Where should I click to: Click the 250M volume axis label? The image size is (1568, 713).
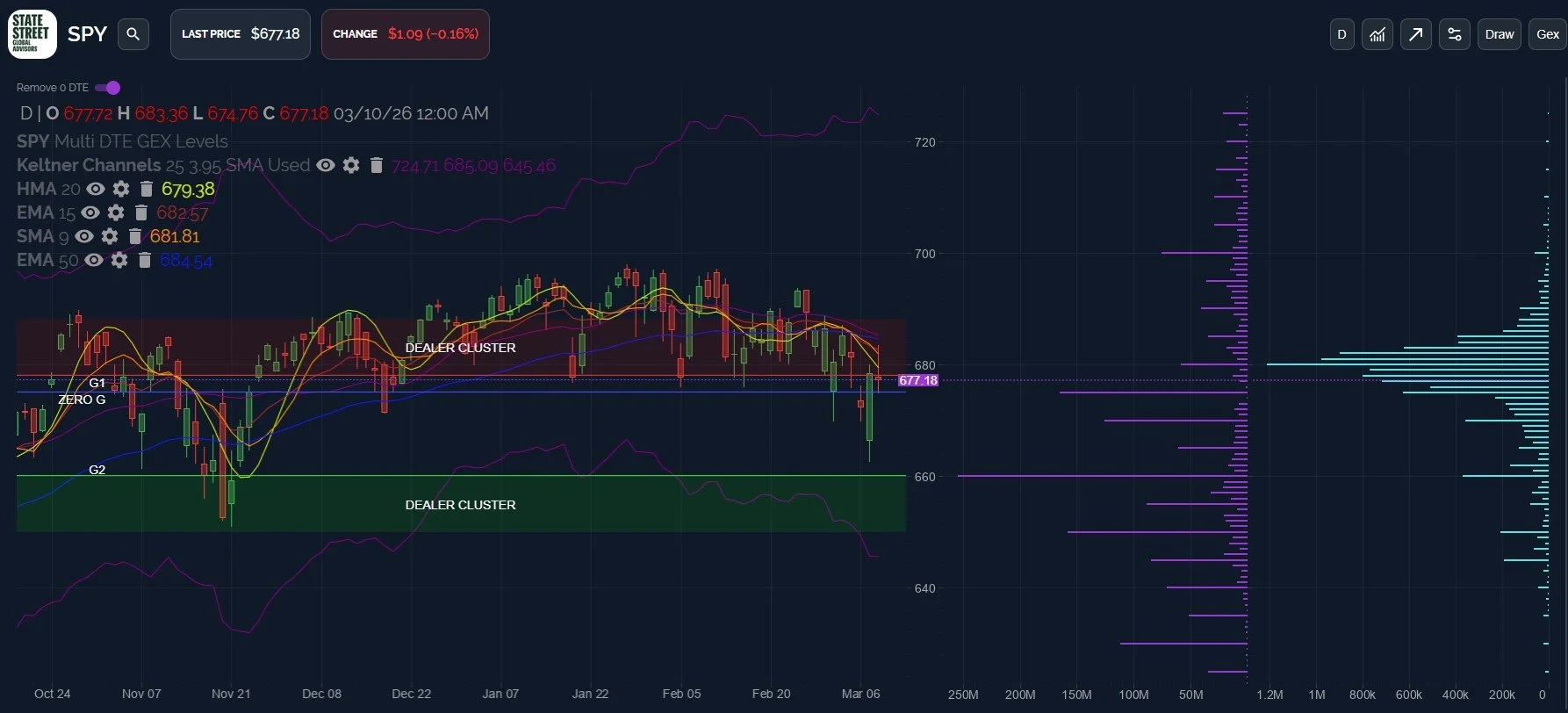(x=963, y=695)
